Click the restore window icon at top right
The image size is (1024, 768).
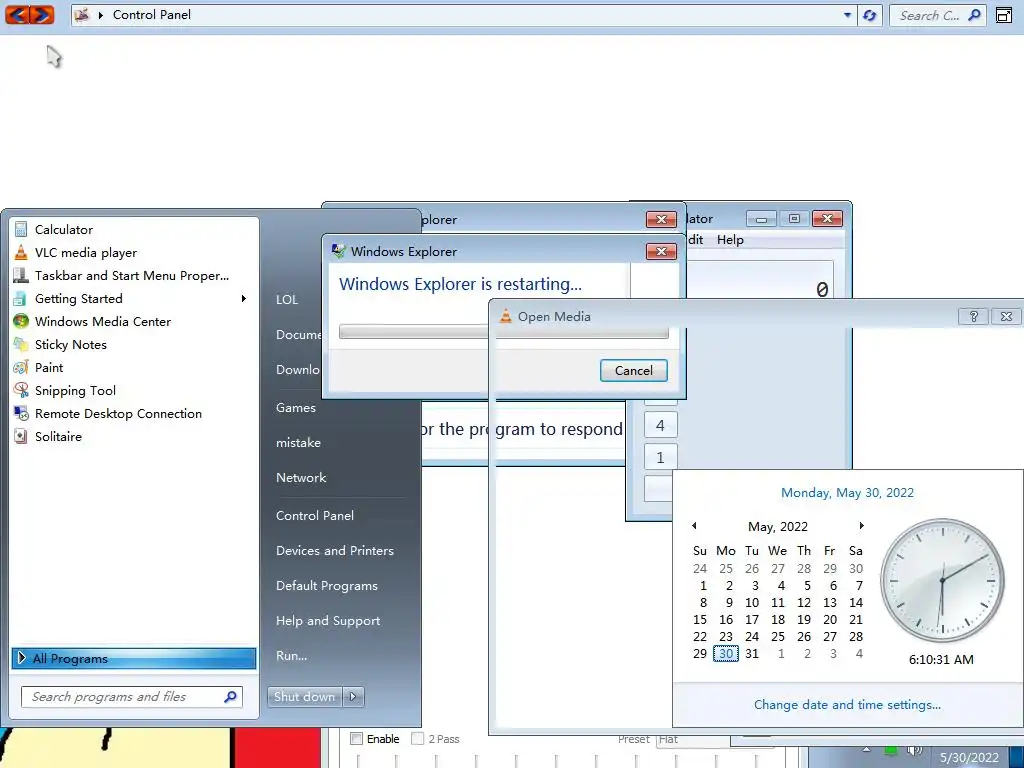[1004, 14]
